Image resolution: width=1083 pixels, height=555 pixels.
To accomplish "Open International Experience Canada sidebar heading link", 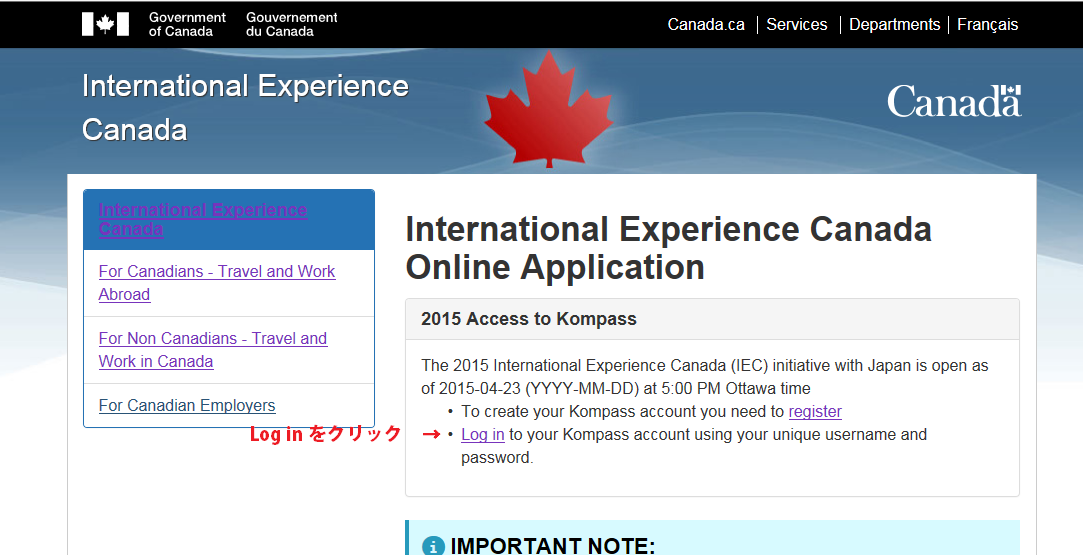I will click(202, 220).
